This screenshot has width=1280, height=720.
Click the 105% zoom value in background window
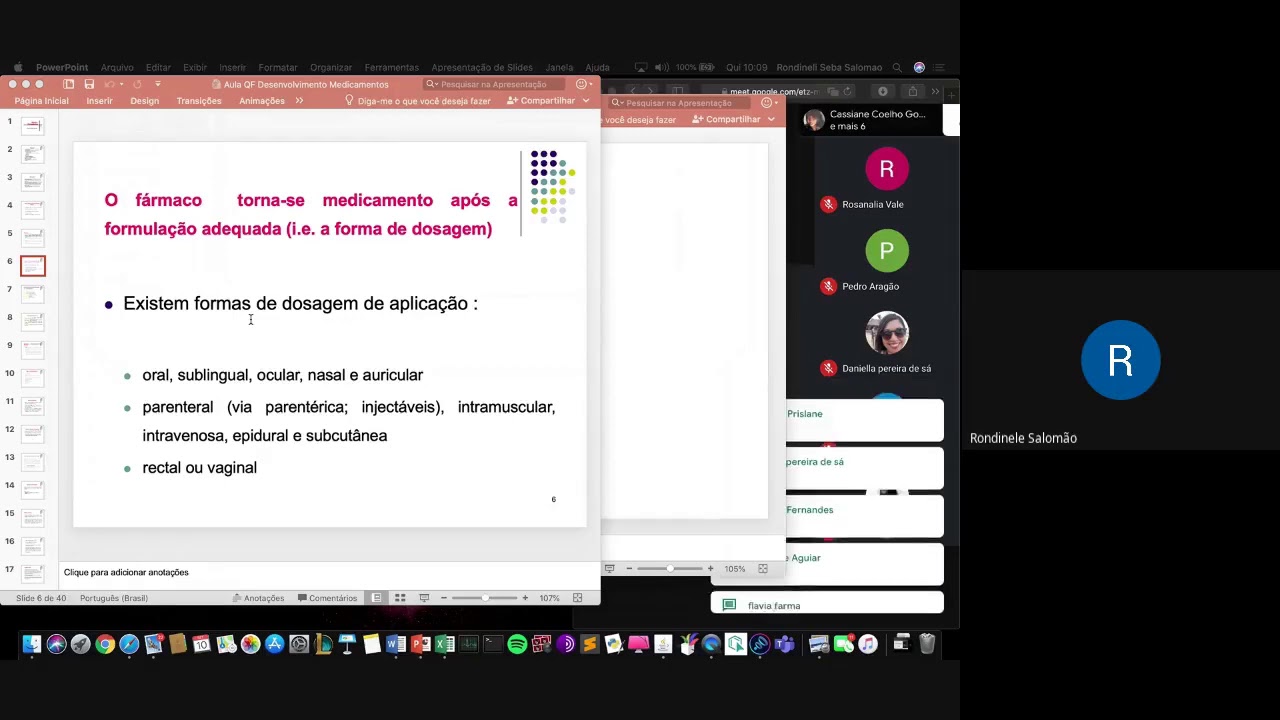(x=735, y=569)
